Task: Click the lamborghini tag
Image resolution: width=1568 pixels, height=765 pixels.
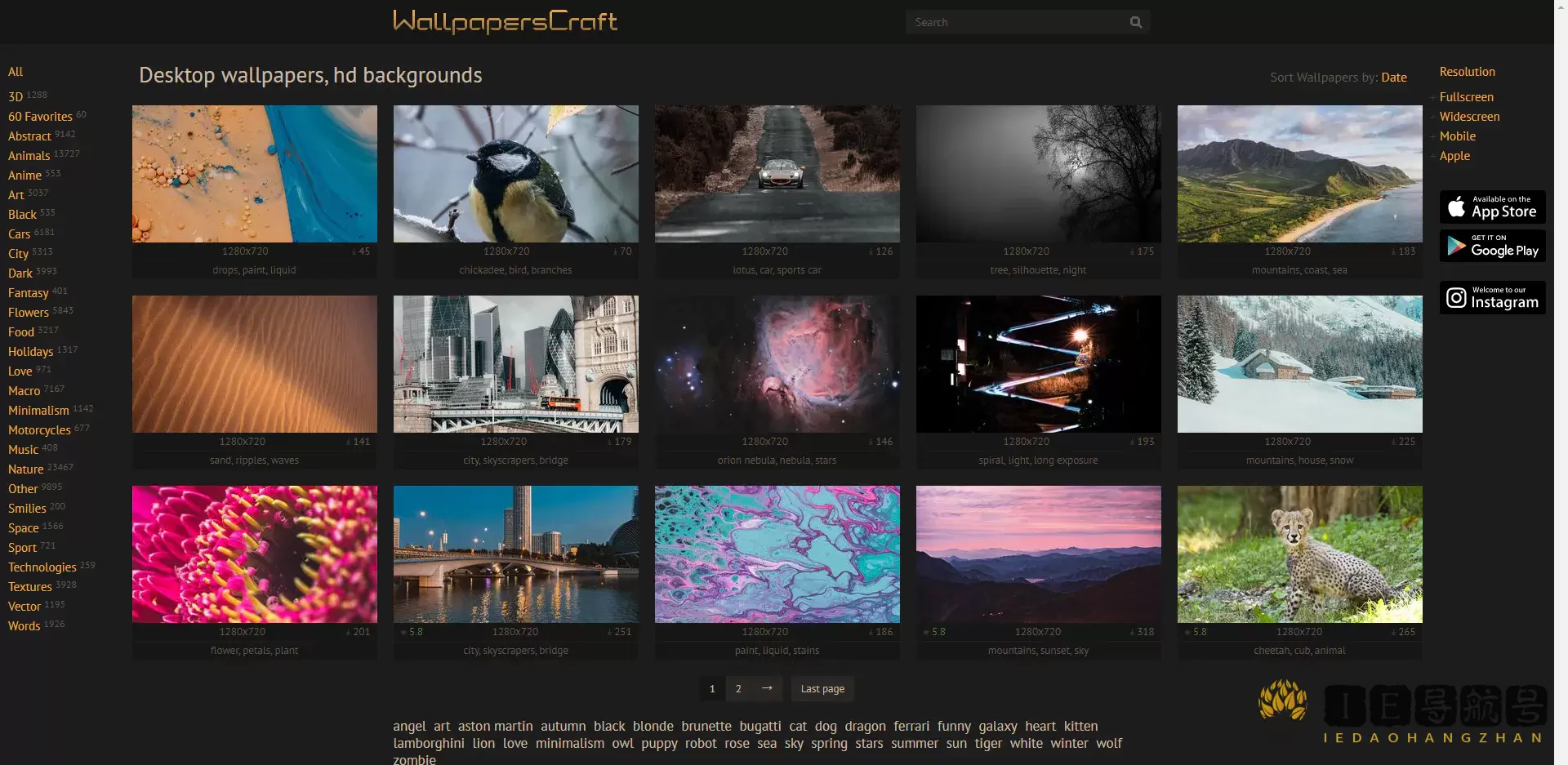Action: coord(429,743)
